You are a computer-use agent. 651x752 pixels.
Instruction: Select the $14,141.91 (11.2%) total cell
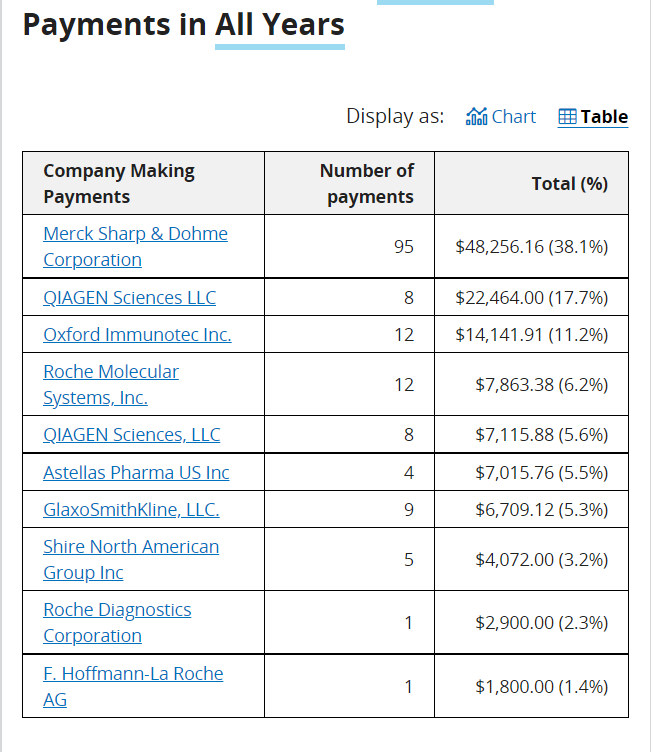point(532,334)
